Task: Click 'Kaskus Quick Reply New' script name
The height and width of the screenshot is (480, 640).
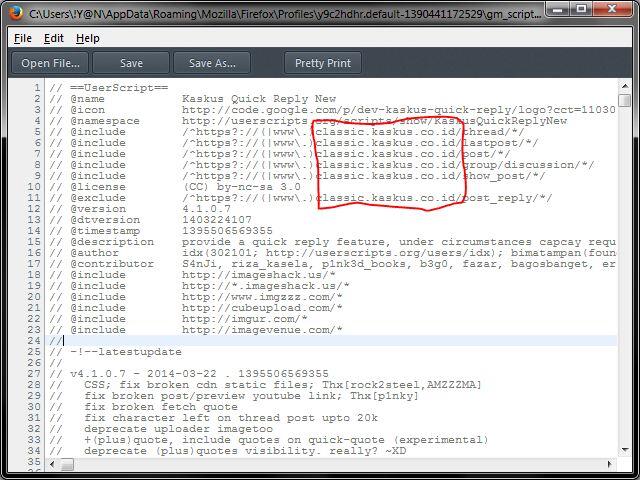Action: point(259,99)
